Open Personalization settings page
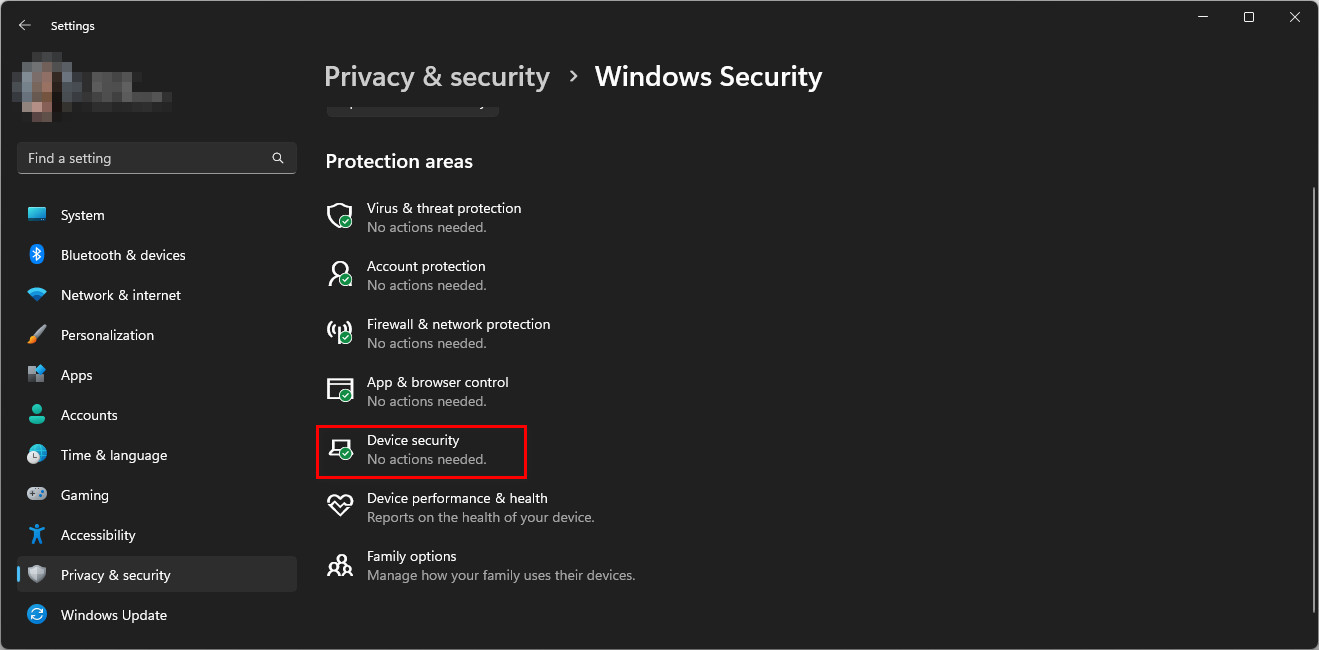The height and width of the screenshot is (650, 1319). pyautogui.click(x=107, y=335)
